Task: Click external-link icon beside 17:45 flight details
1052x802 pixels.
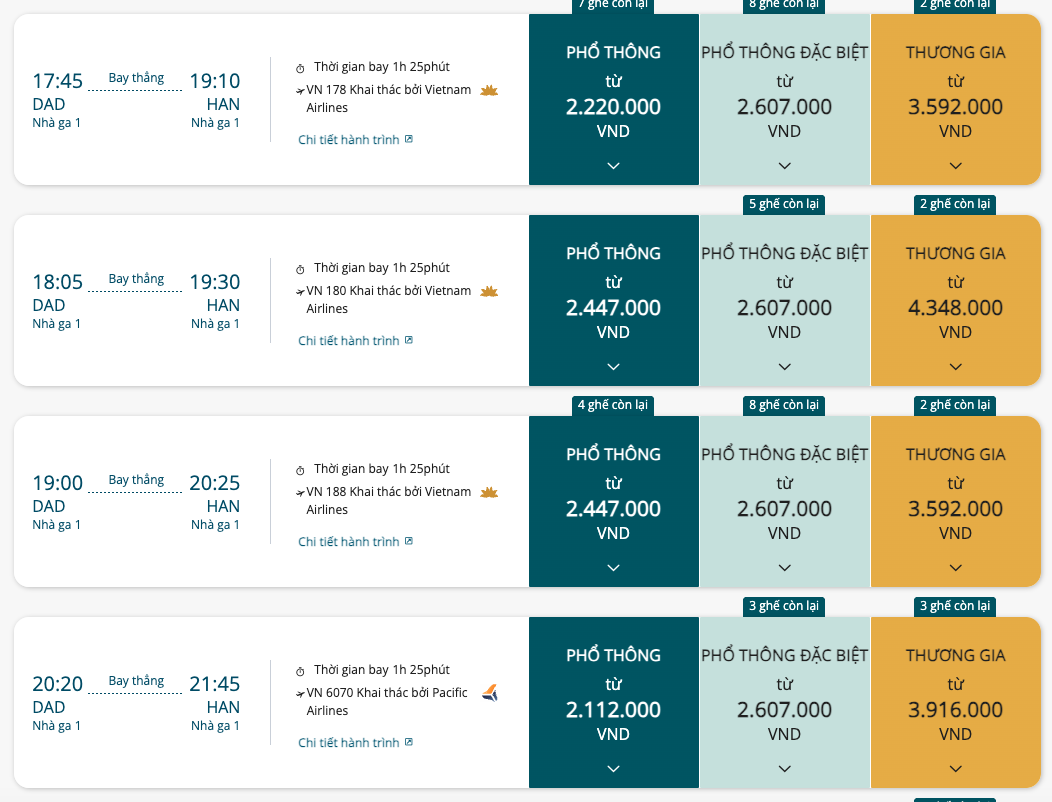Action: tap(409, 139)
